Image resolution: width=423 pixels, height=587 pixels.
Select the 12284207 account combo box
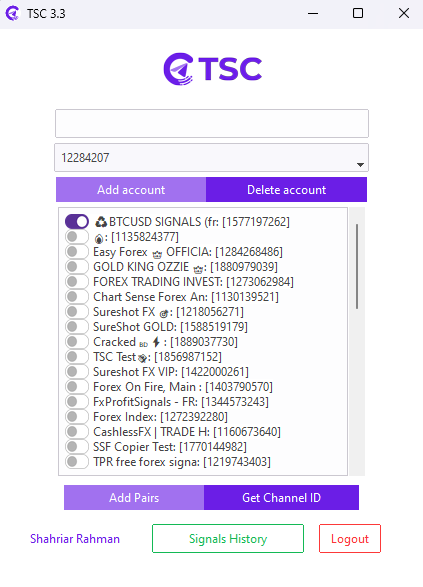point(212,158)
